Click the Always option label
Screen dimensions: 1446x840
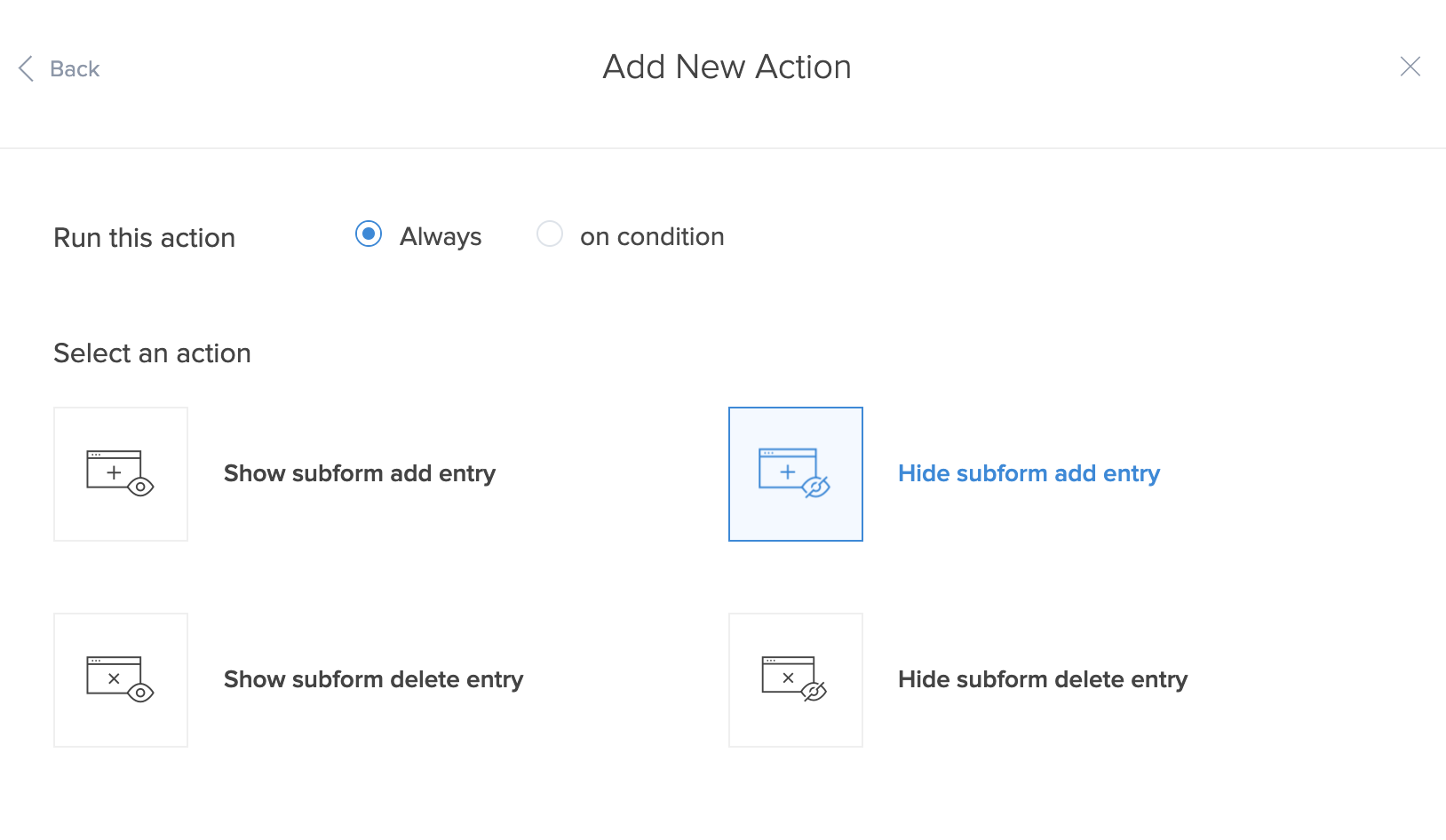(441, 237)
